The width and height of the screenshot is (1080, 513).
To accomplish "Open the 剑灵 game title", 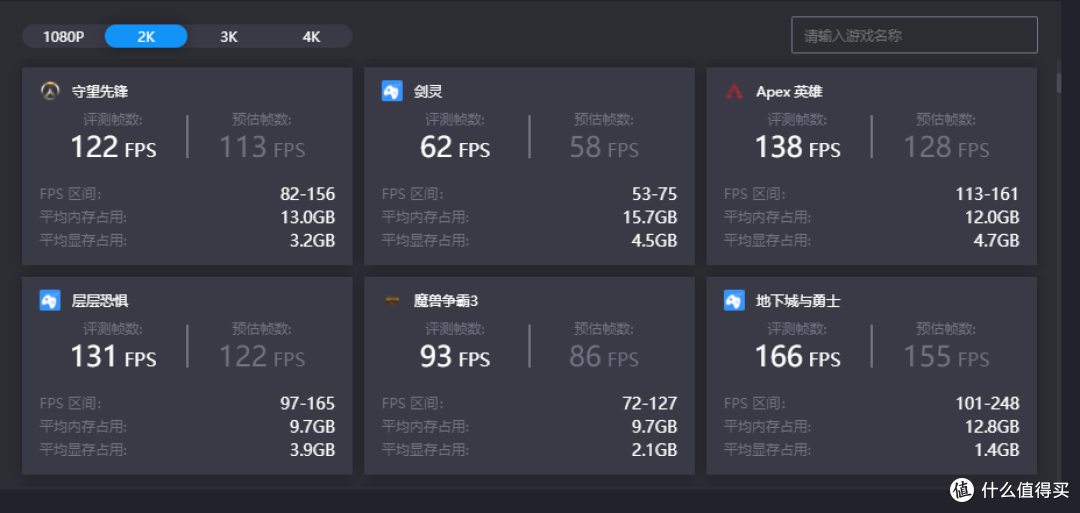I will click(428, 92).
